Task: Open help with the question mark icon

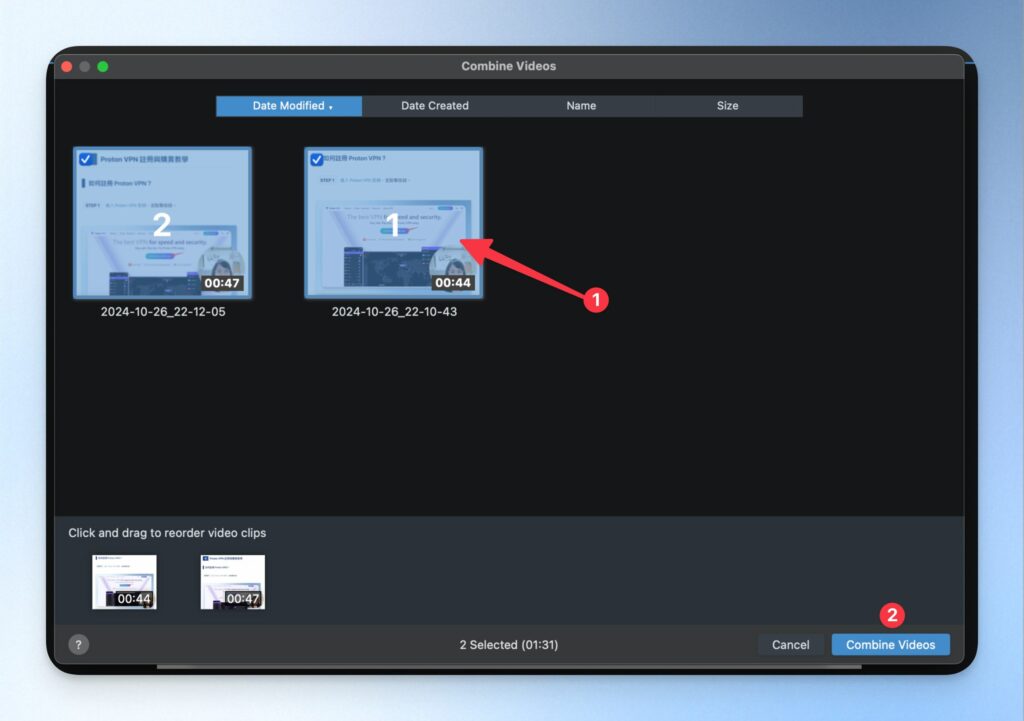Action: point(78,645)
